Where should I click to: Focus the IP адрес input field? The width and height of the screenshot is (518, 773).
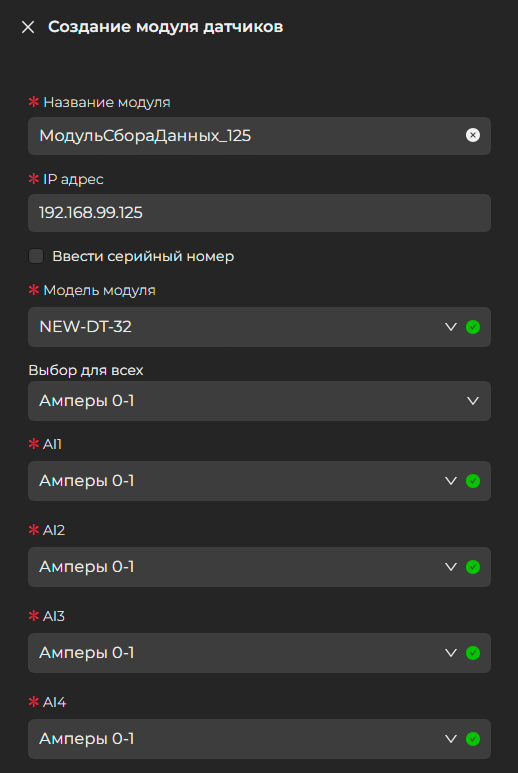259,213
